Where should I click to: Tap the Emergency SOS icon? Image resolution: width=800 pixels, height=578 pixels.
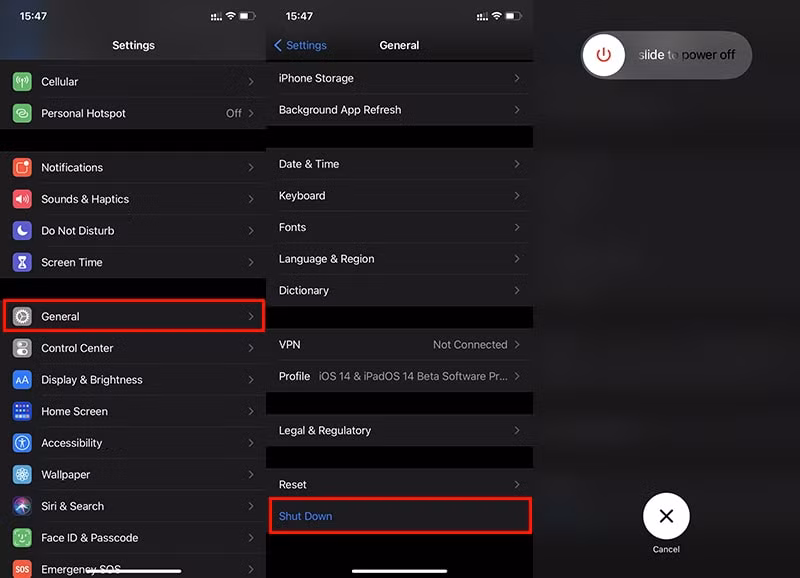tap(22, 569)
